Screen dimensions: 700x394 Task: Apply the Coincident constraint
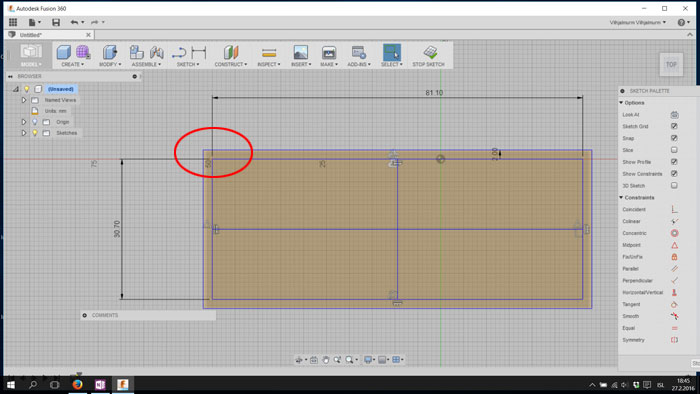pyautogui.click(x=675, y=209)
